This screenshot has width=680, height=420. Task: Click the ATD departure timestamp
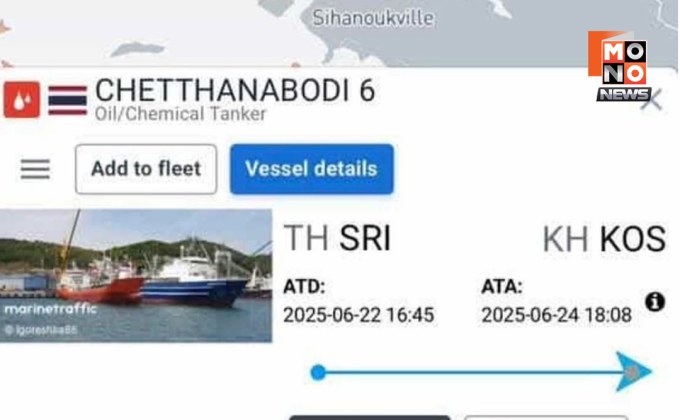coord(358,315)
